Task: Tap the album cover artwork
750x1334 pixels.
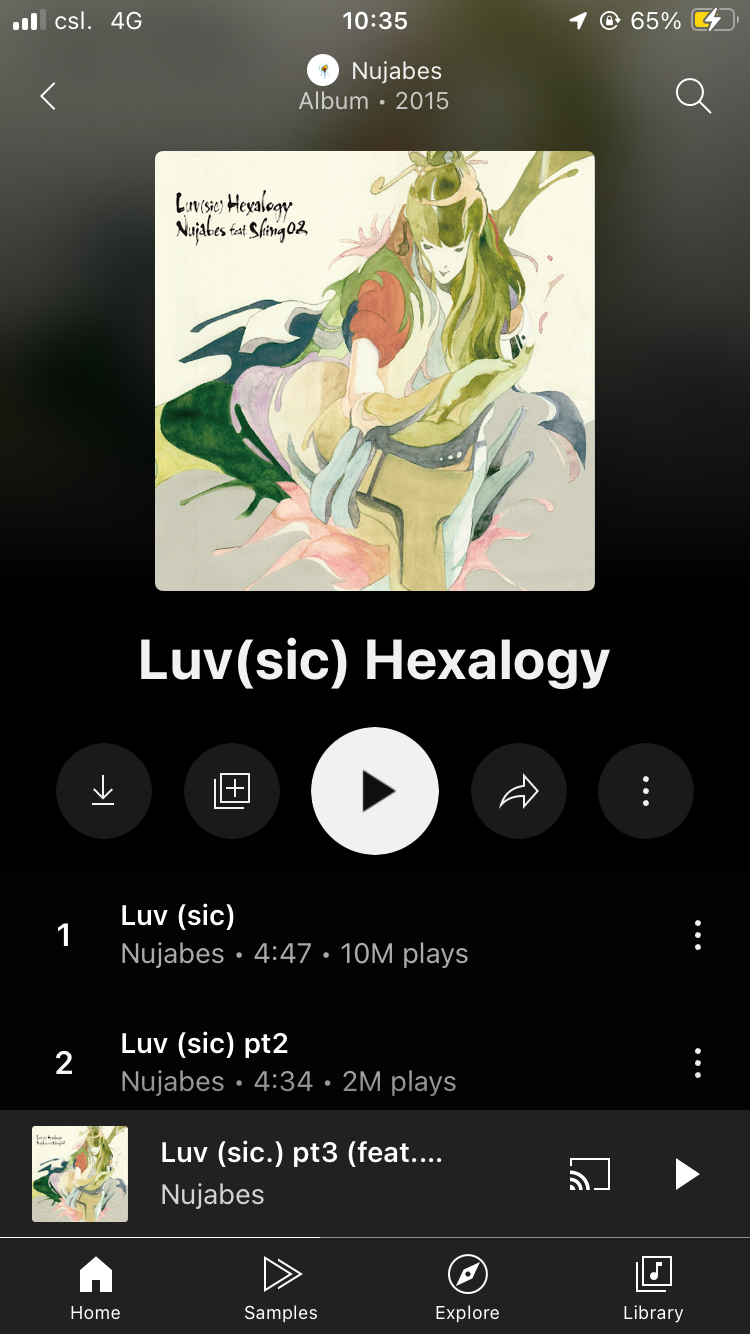Action: (375, 371)
